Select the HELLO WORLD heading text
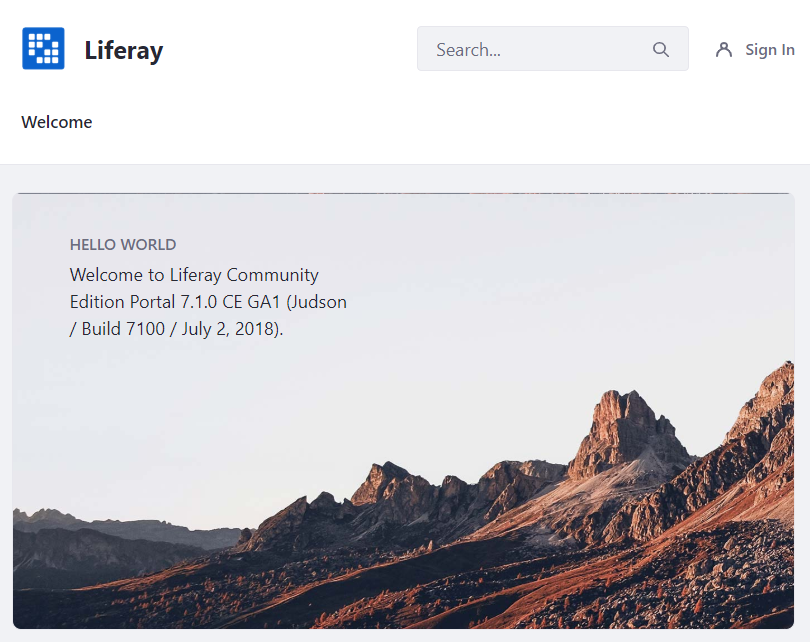Screen dimensions: 810x642 tap(123, 245)
